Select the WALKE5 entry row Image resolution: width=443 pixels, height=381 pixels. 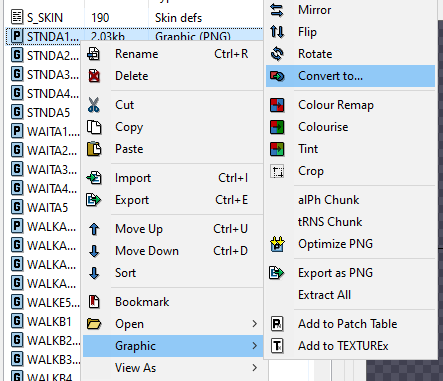pyautogui.click(x=43, y=303)
